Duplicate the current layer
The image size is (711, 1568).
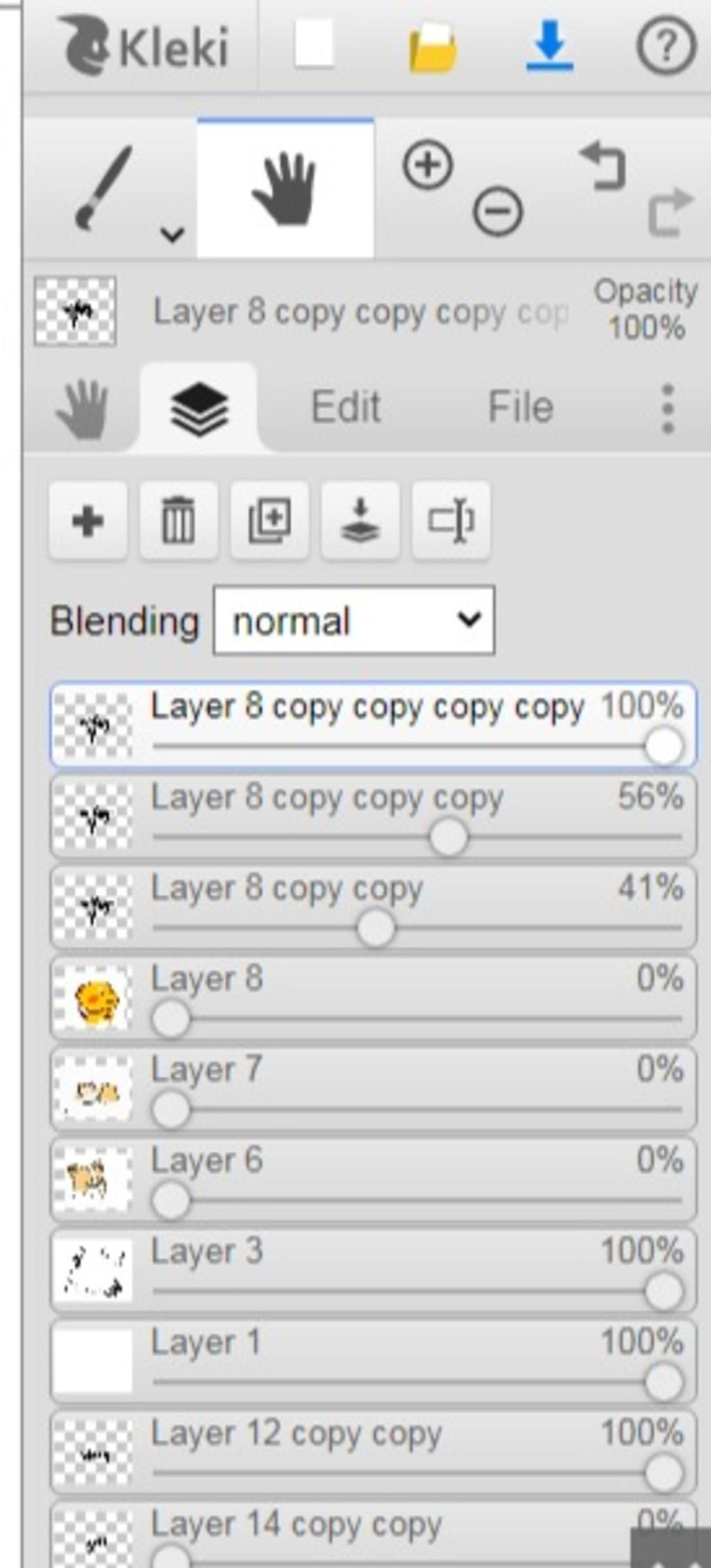[269, 520]
